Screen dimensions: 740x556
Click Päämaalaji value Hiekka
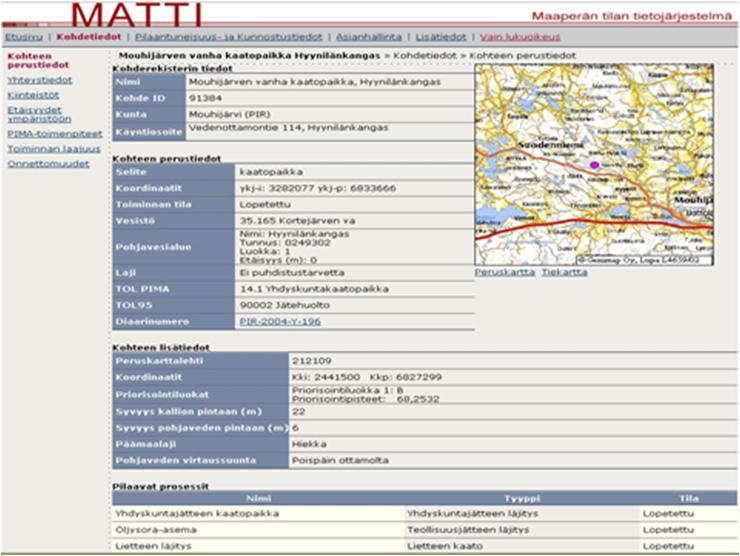(x=309, y=444)
